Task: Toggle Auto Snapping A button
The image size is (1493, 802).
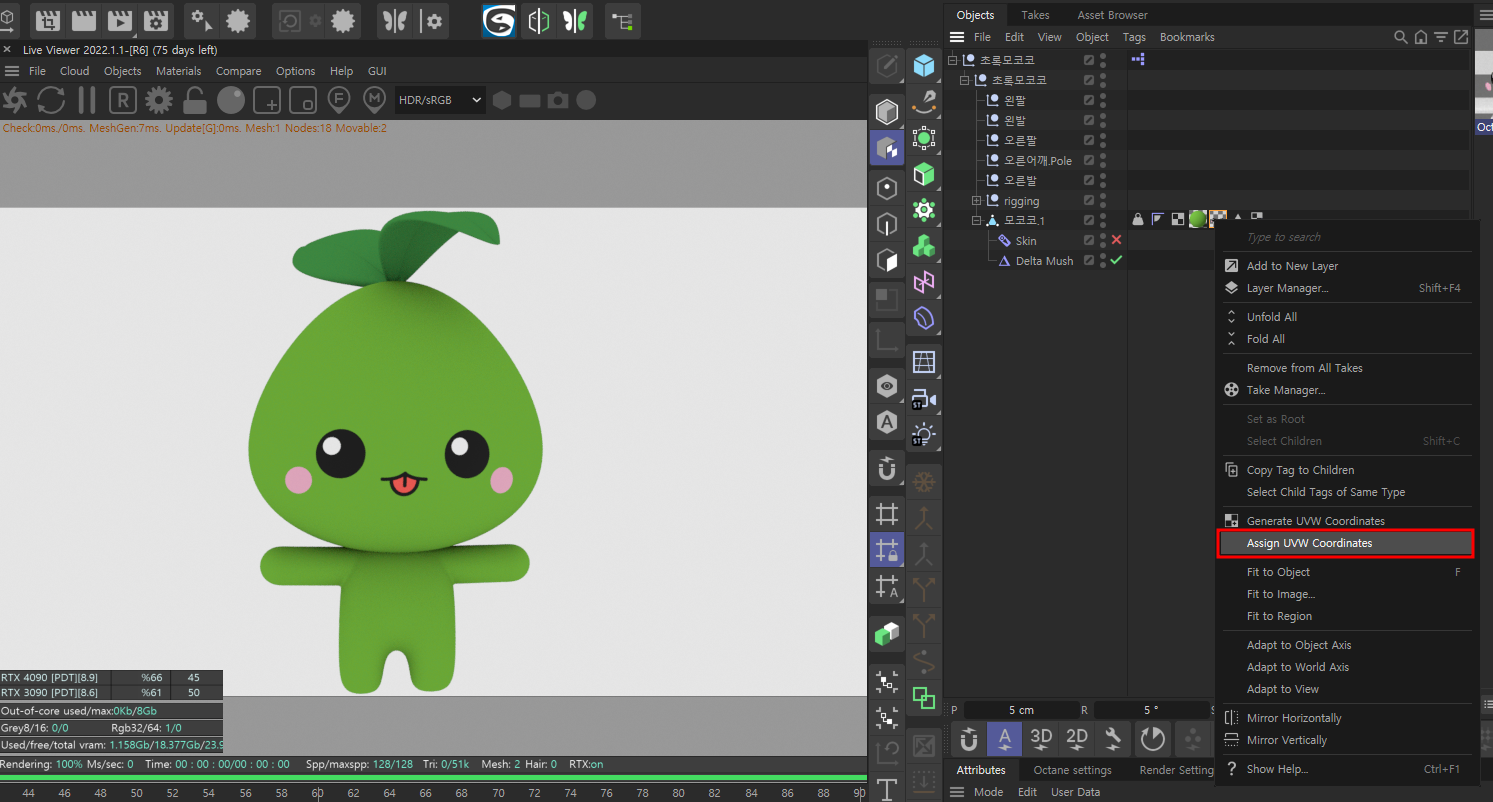Action: (1005, 739)
